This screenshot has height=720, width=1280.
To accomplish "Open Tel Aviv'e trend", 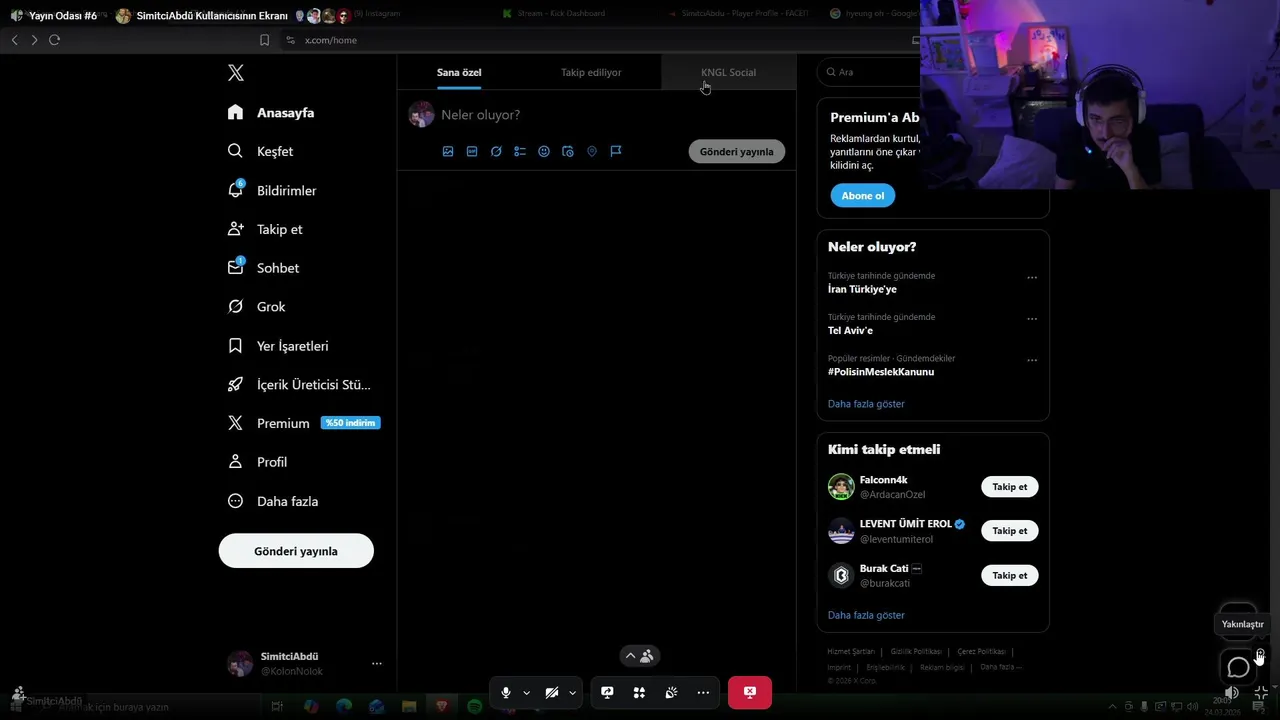I will [x=850, y=330].
